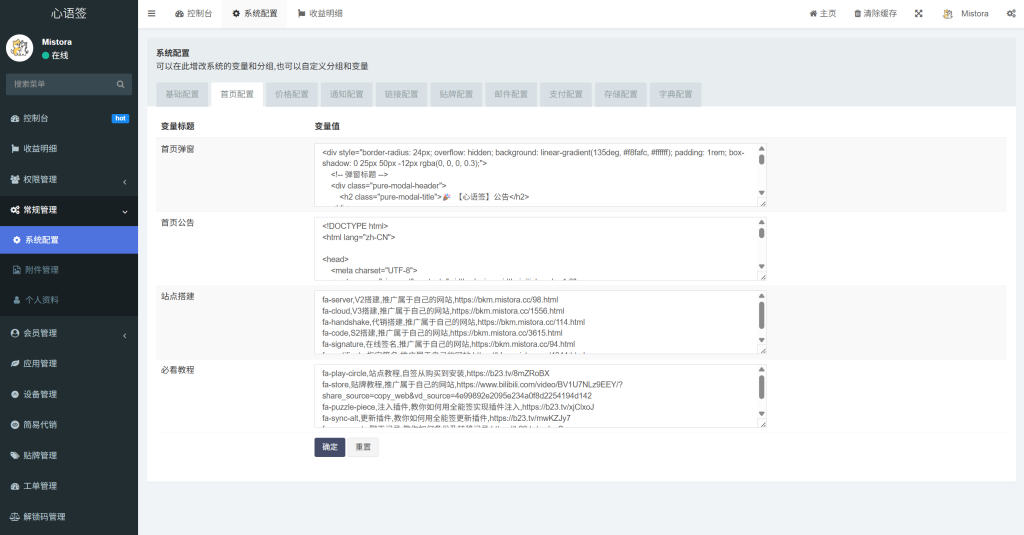Open 收益明细 in the sidebar
This screenshot has height=535, width=1024.
pos(69,148)
